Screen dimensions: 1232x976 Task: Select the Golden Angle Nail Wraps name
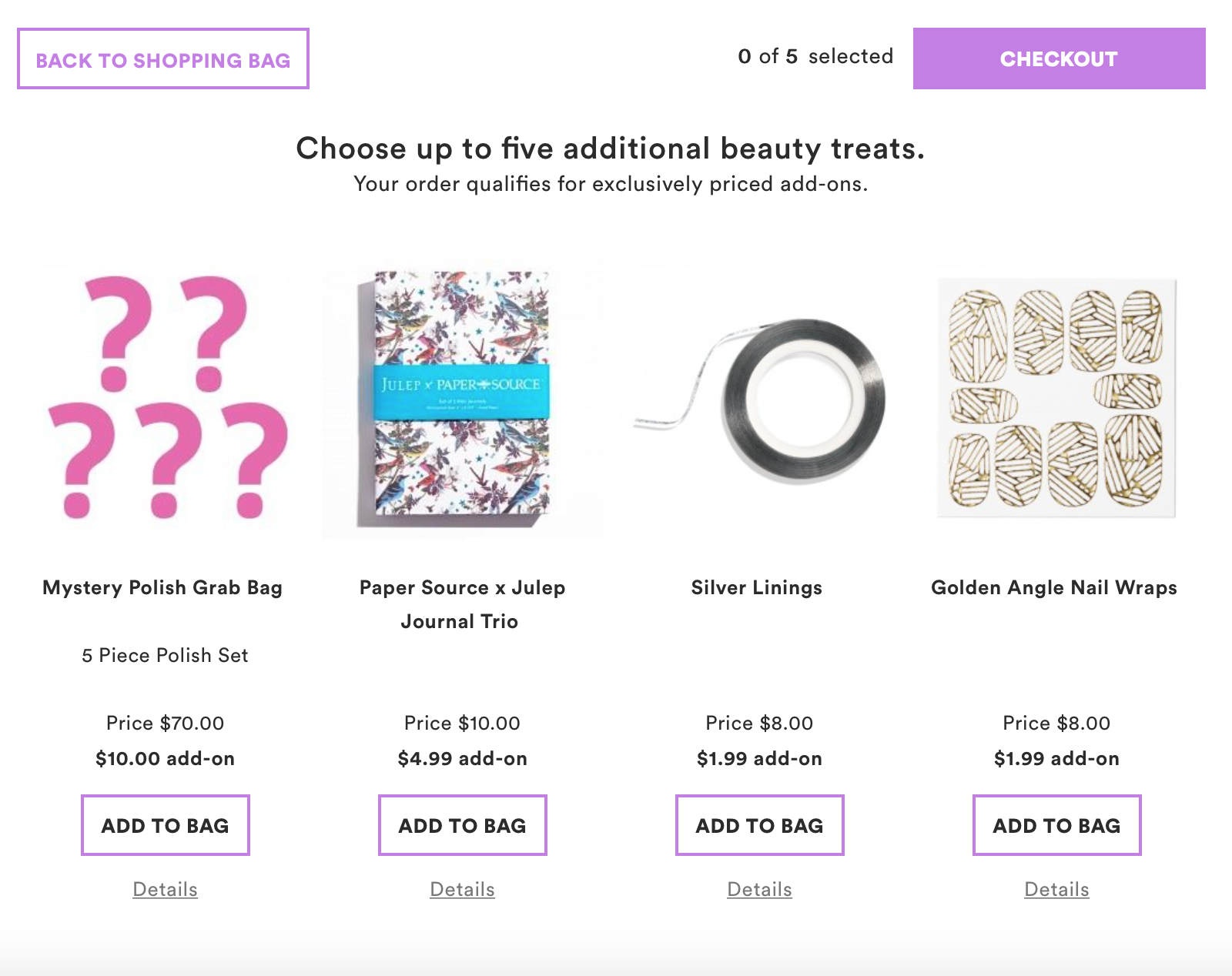click(1054, 588)
